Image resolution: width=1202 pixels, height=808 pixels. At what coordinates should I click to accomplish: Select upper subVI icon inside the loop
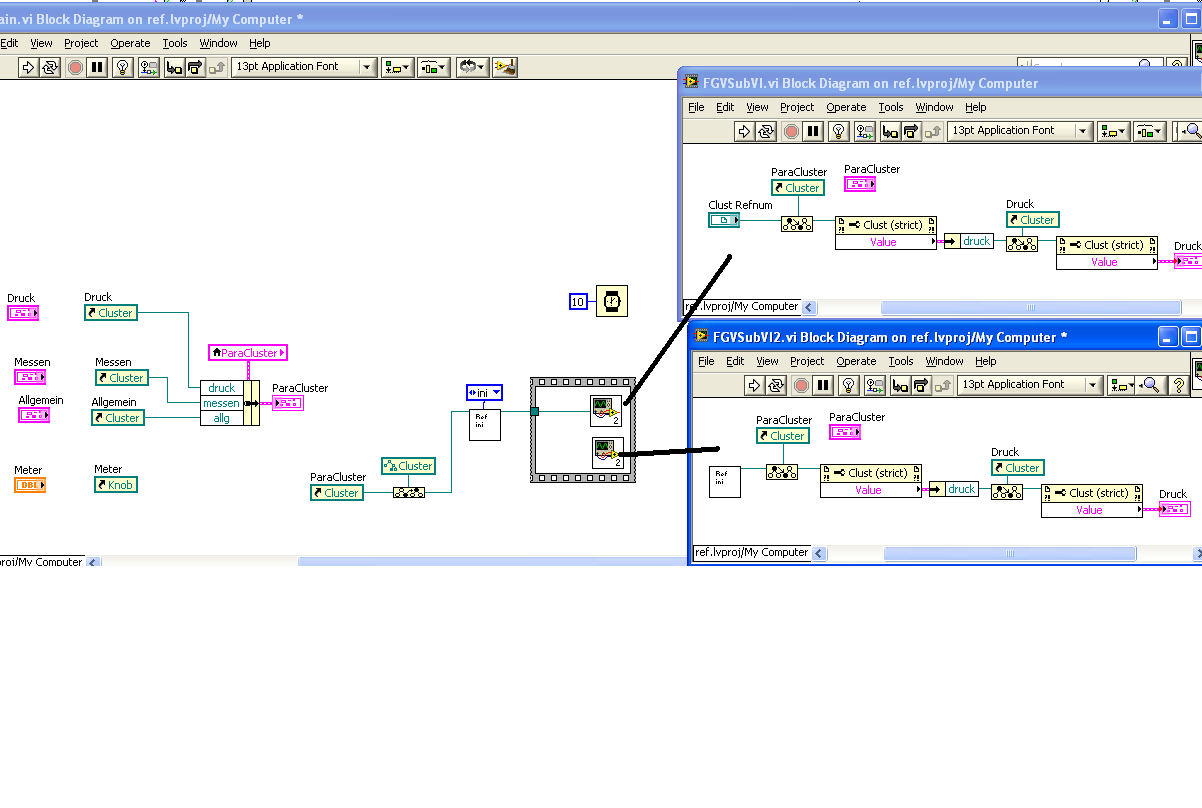coord(607,411)
